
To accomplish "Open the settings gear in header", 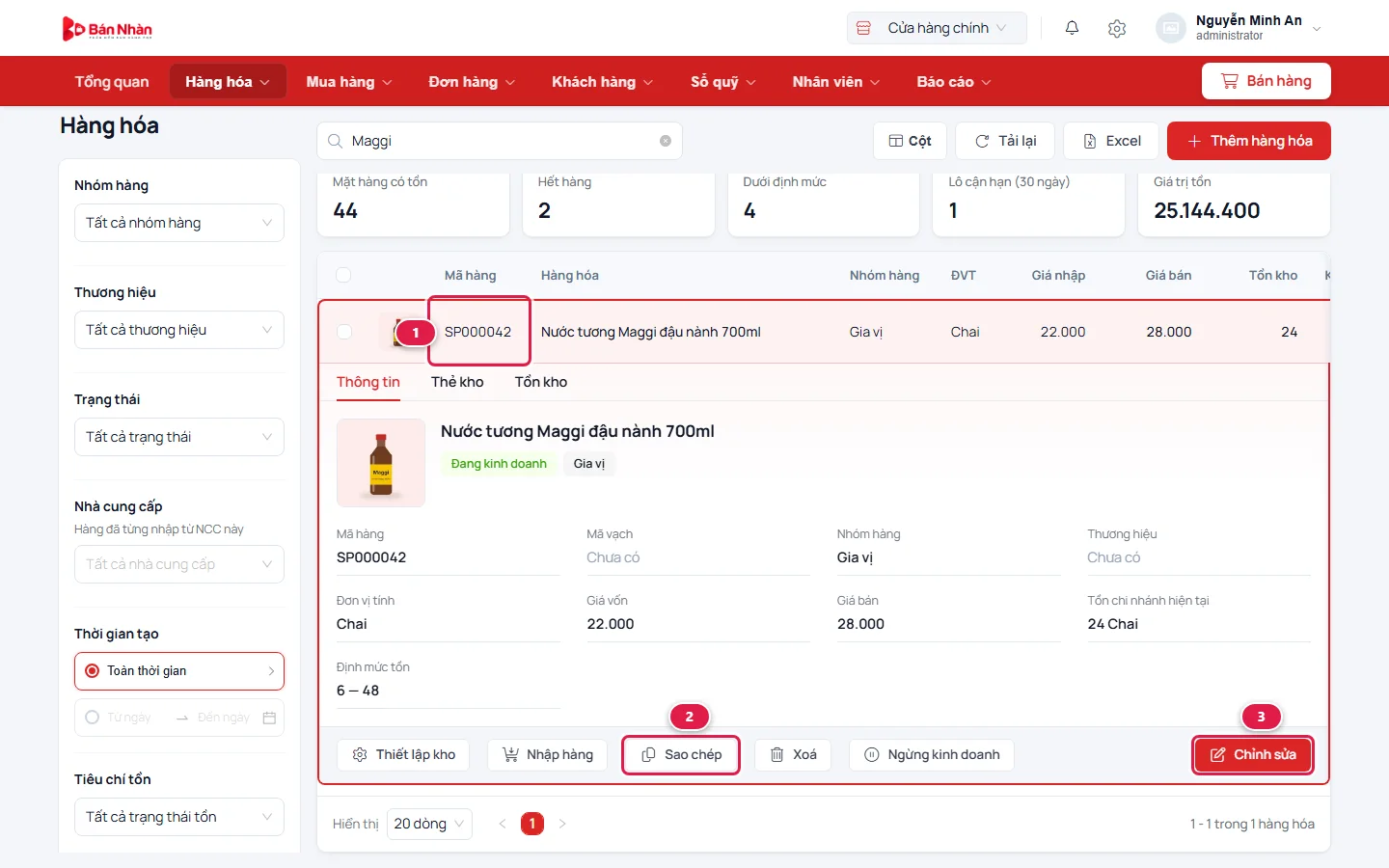I will pyautogui.click(x=1117, y=28).
